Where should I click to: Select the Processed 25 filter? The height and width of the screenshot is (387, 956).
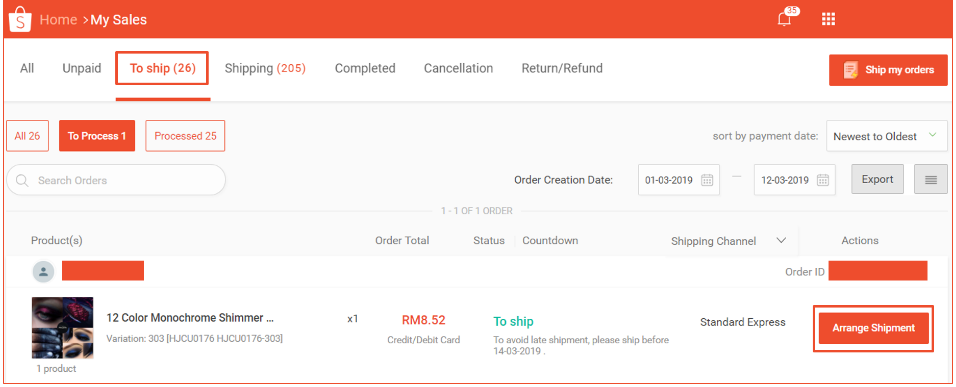point(185,136)
